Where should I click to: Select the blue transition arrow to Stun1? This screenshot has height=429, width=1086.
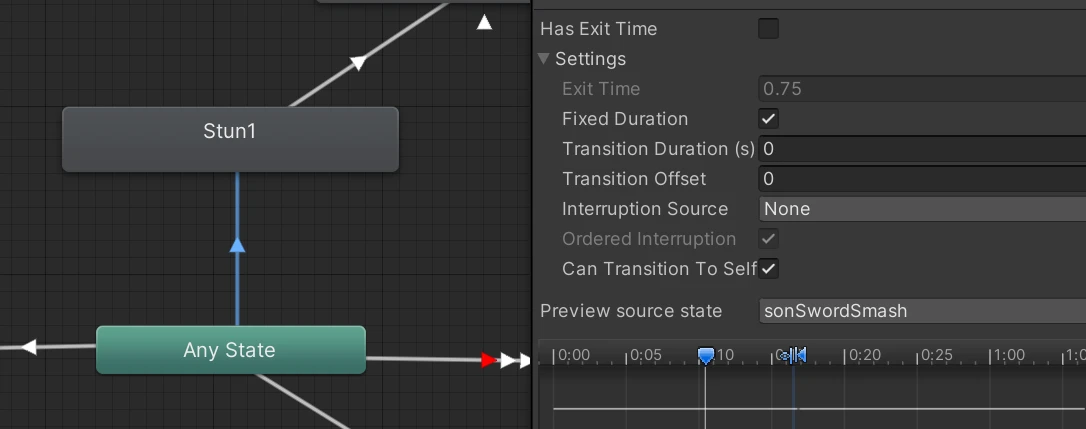click(237, 245)
